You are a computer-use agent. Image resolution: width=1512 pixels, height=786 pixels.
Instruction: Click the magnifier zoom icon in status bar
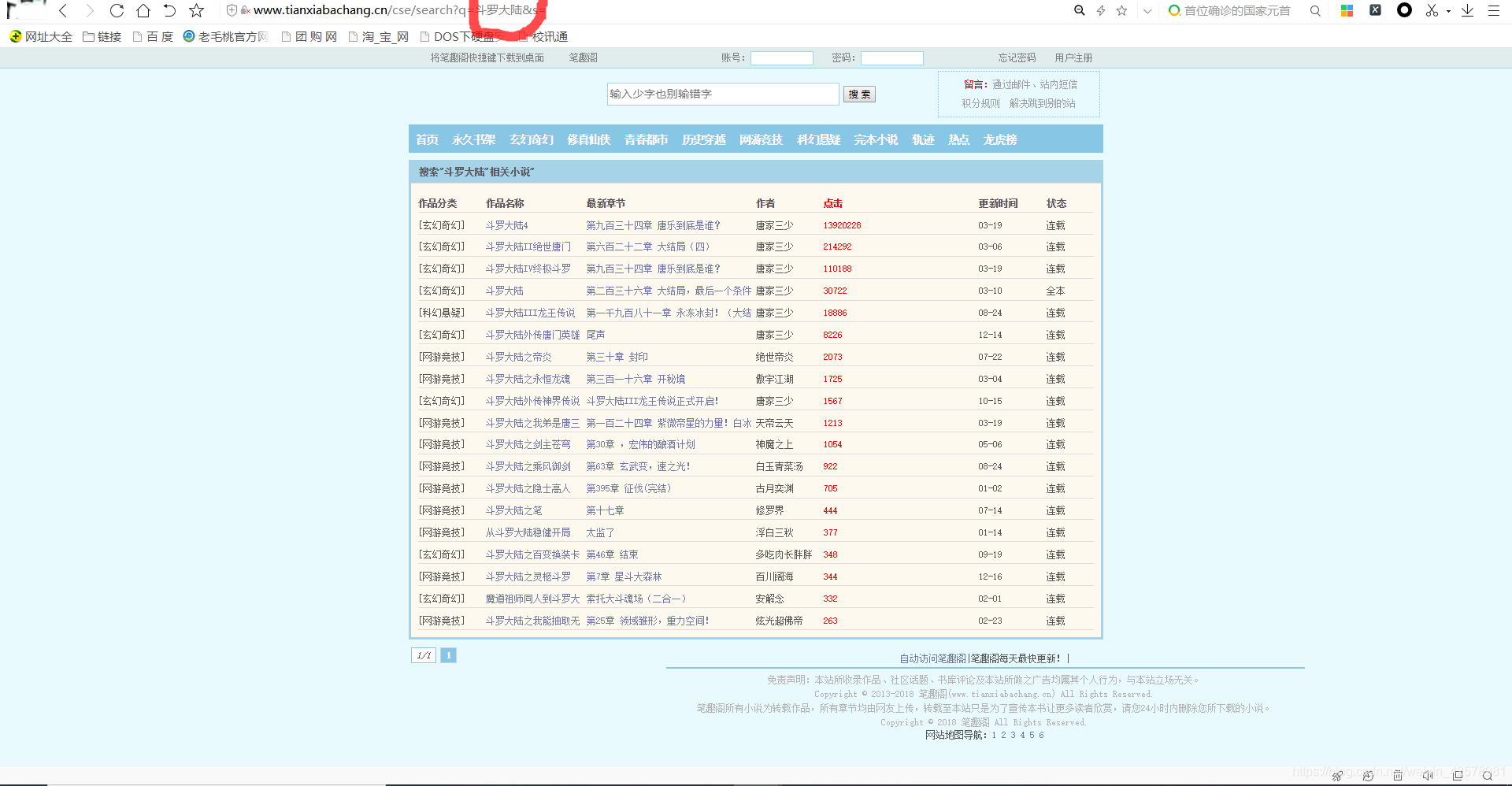click(1488, 776)
